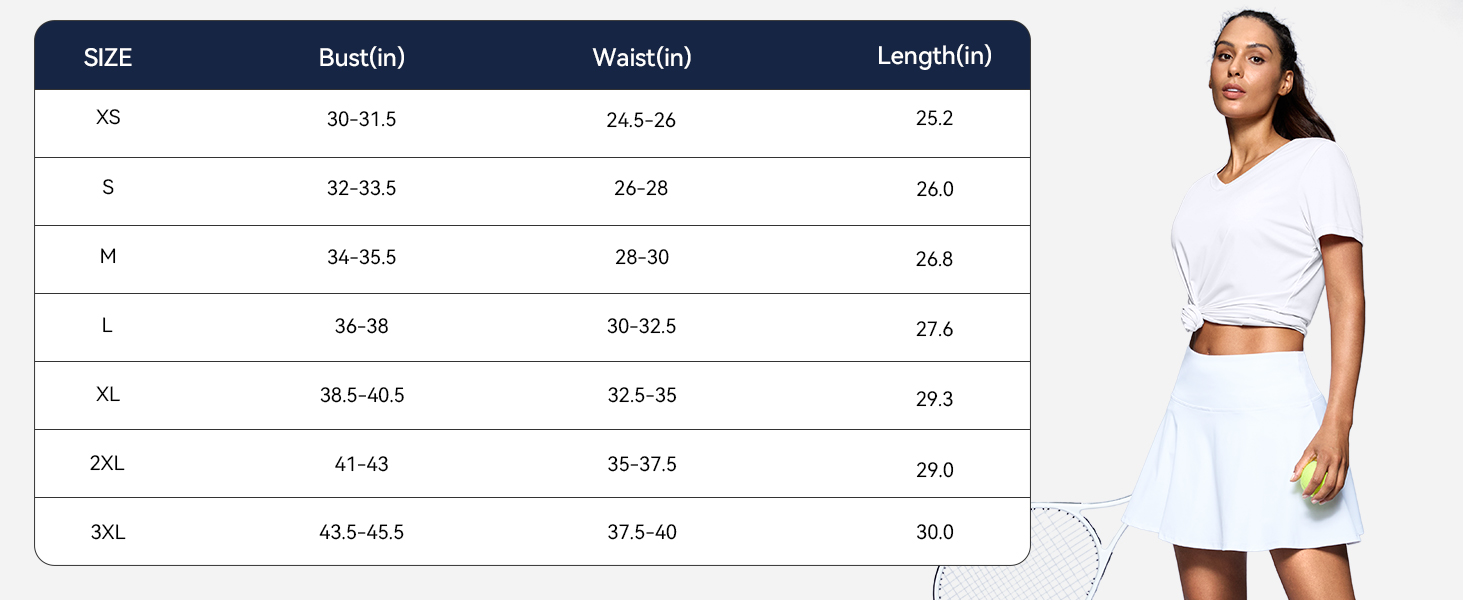Click waist value 32.5-35
This screenshot has height=600, width=1464.
[642, 395]
